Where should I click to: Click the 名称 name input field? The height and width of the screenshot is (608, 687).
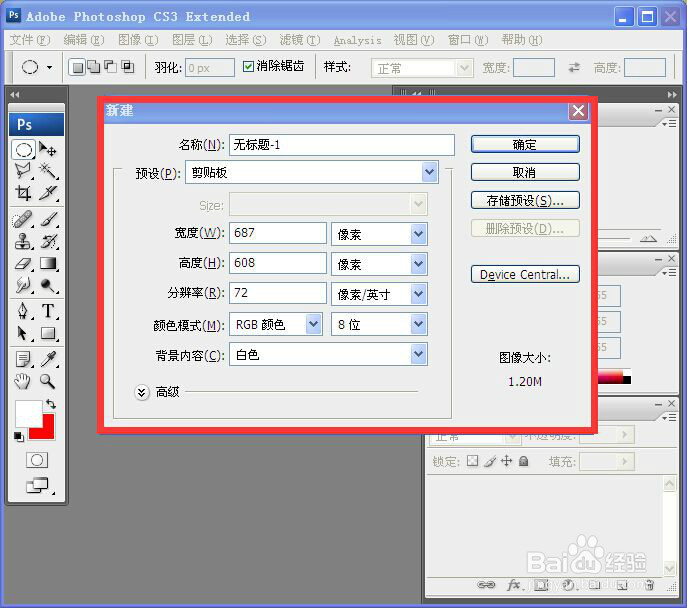pos(342,145)
